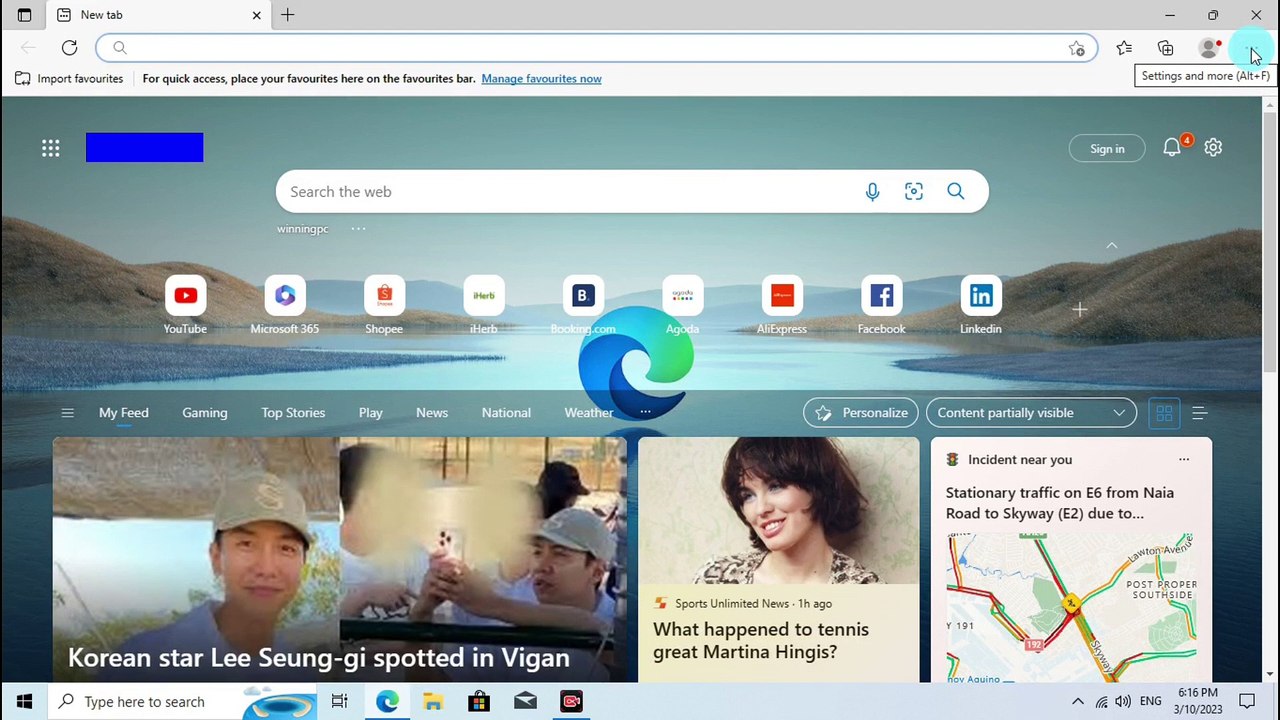This screenshot has height=720, width=1280.
Task: Add a new quick link plus
Action: pos(1080,310)
